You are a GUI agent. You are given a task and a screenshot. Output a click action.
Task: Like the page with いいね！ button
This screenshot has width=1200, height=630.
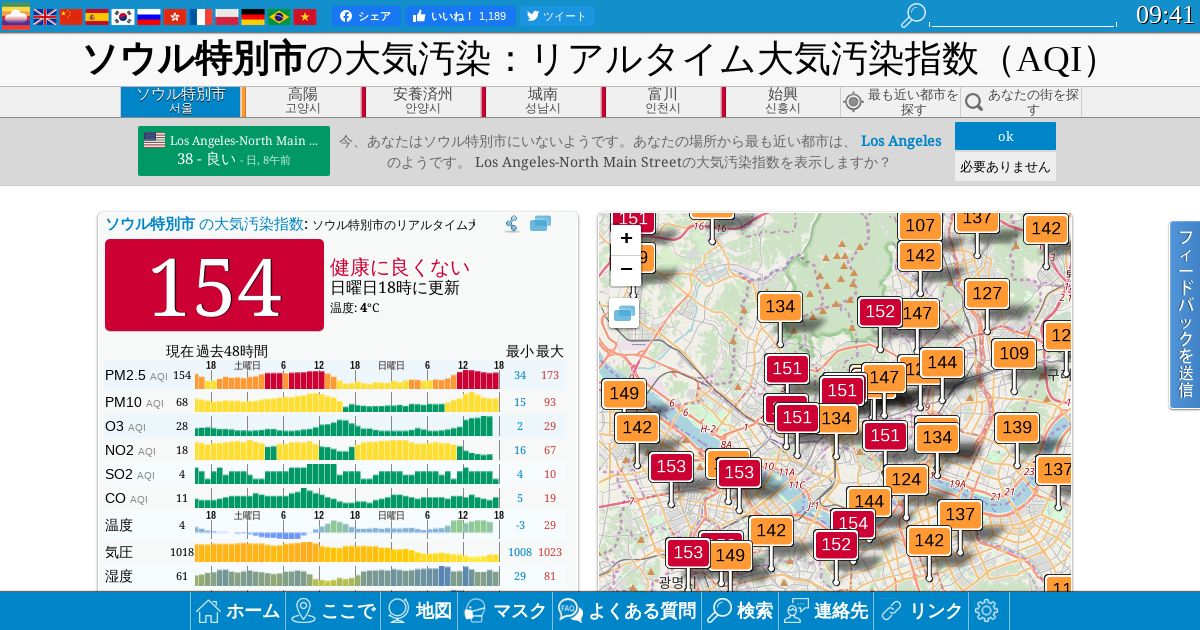(x=460, y=16)
